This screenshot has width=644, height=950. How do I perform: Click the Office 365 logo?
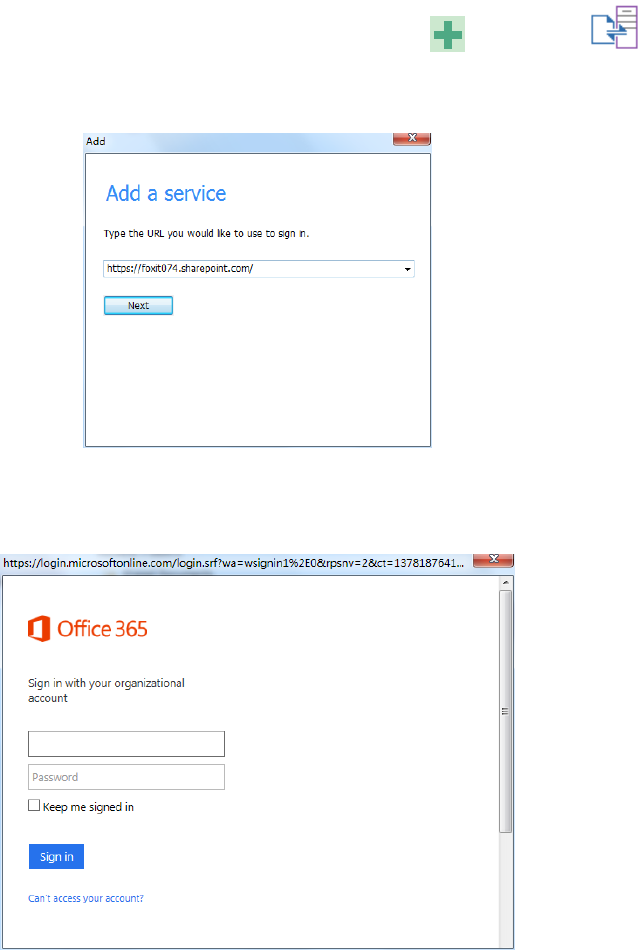87,629
